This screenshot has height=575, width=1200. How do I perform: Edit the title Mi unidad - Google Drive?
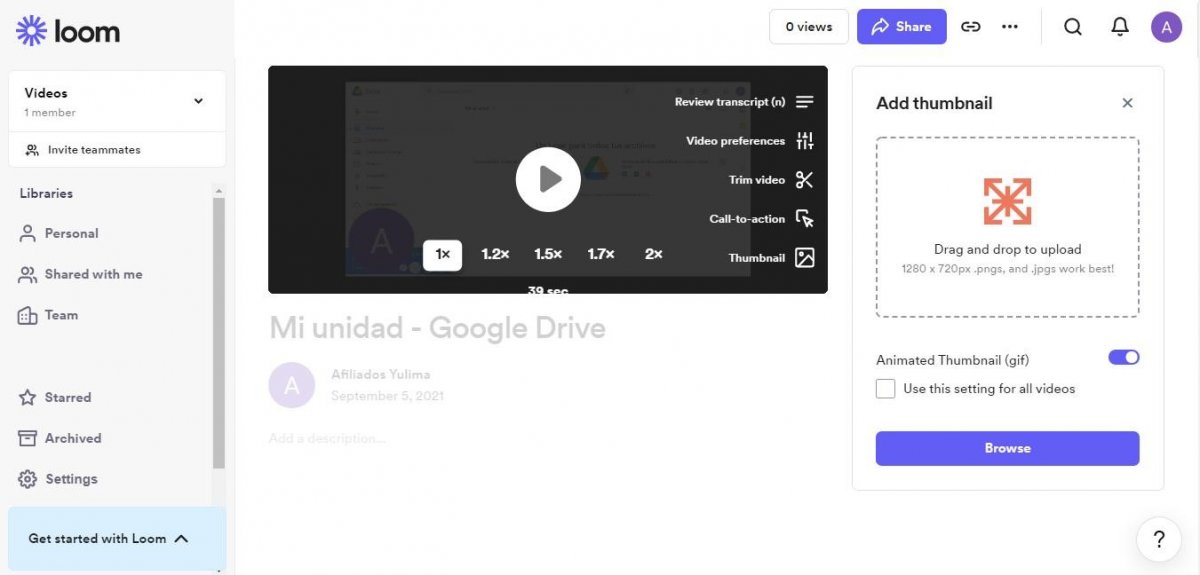[x=437, y=328]
